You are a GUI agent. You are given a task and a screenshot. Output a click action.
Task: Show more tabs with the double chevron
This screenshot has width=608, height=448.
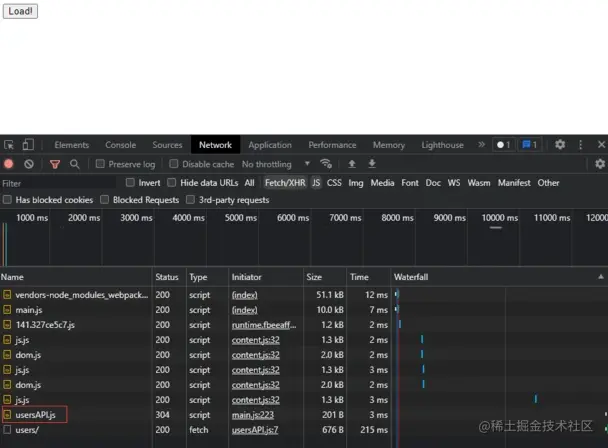point(481,145)
